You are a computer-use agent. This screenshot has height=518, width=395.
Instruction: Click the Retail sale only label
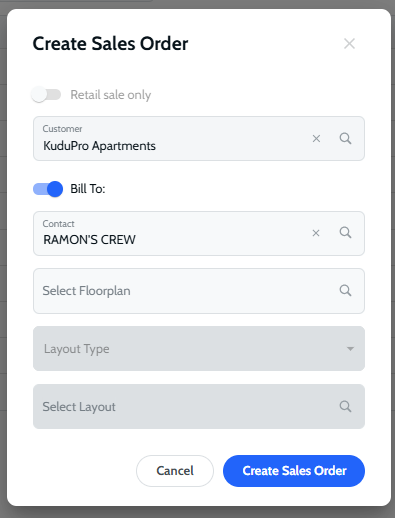coord(111,95)
